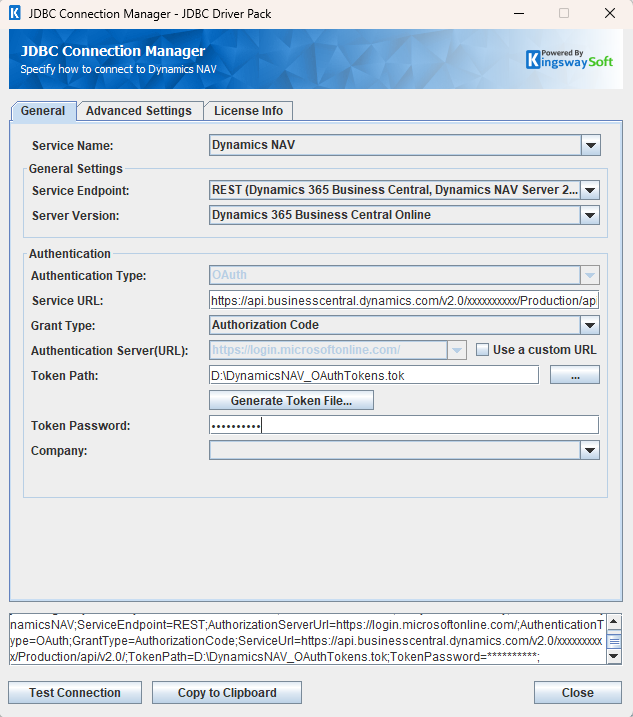Click the connection string scroll down arrow

(614, 657)
